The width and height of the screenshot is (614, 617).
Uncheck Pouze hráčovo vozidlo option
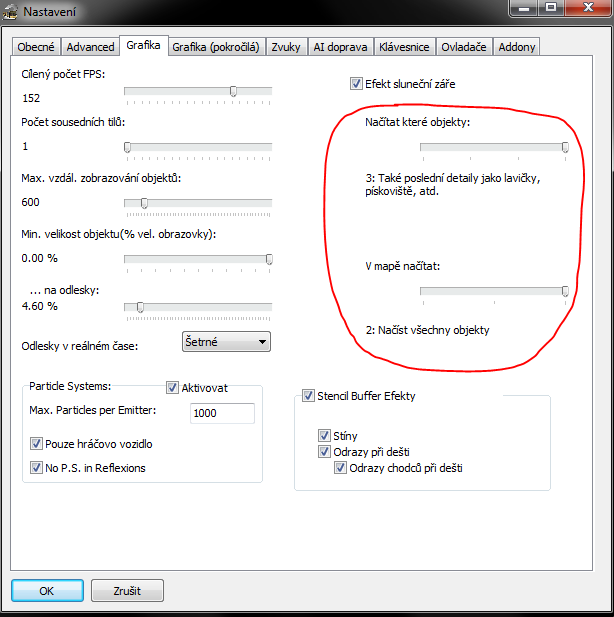tap(37, 444)
